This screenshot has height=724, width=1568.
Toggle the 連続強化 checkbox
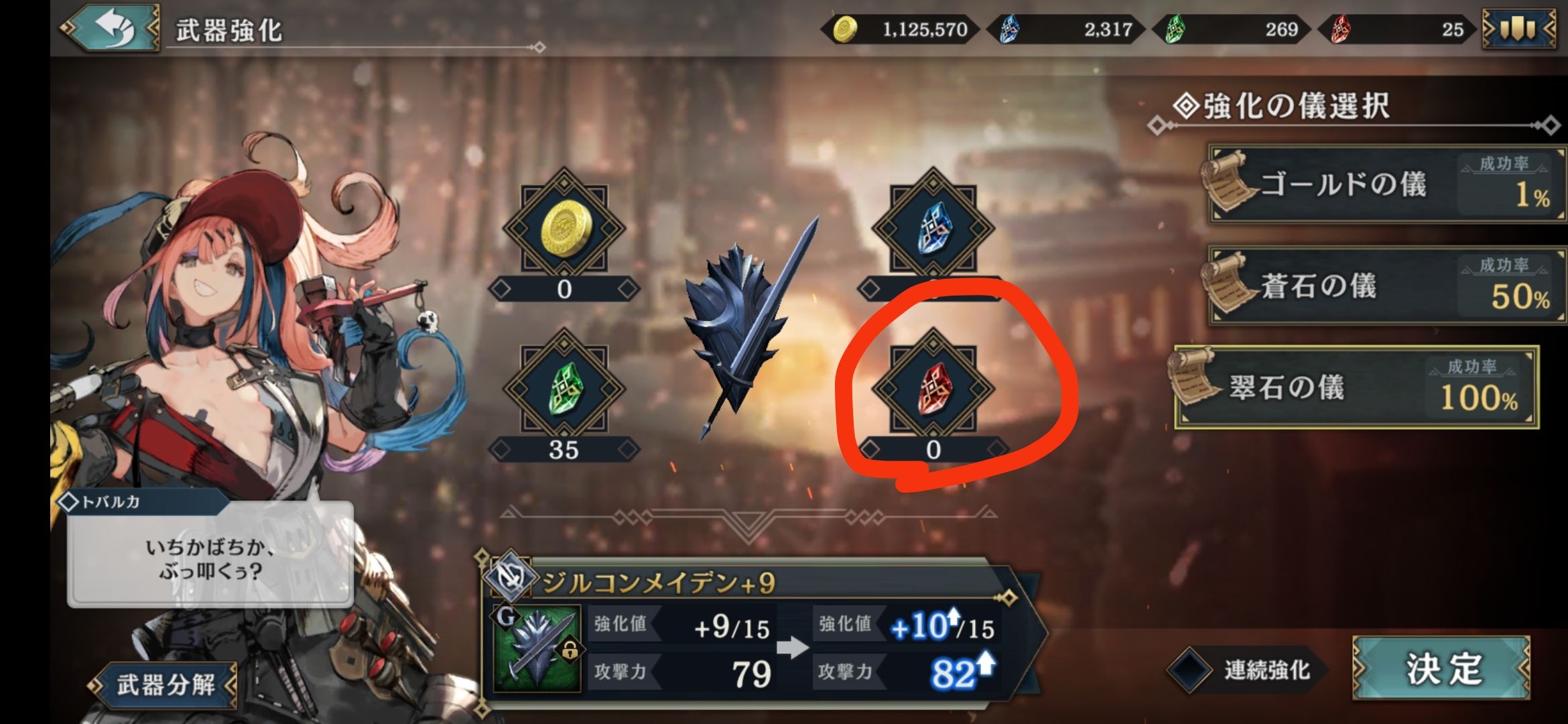(1189, 670)
